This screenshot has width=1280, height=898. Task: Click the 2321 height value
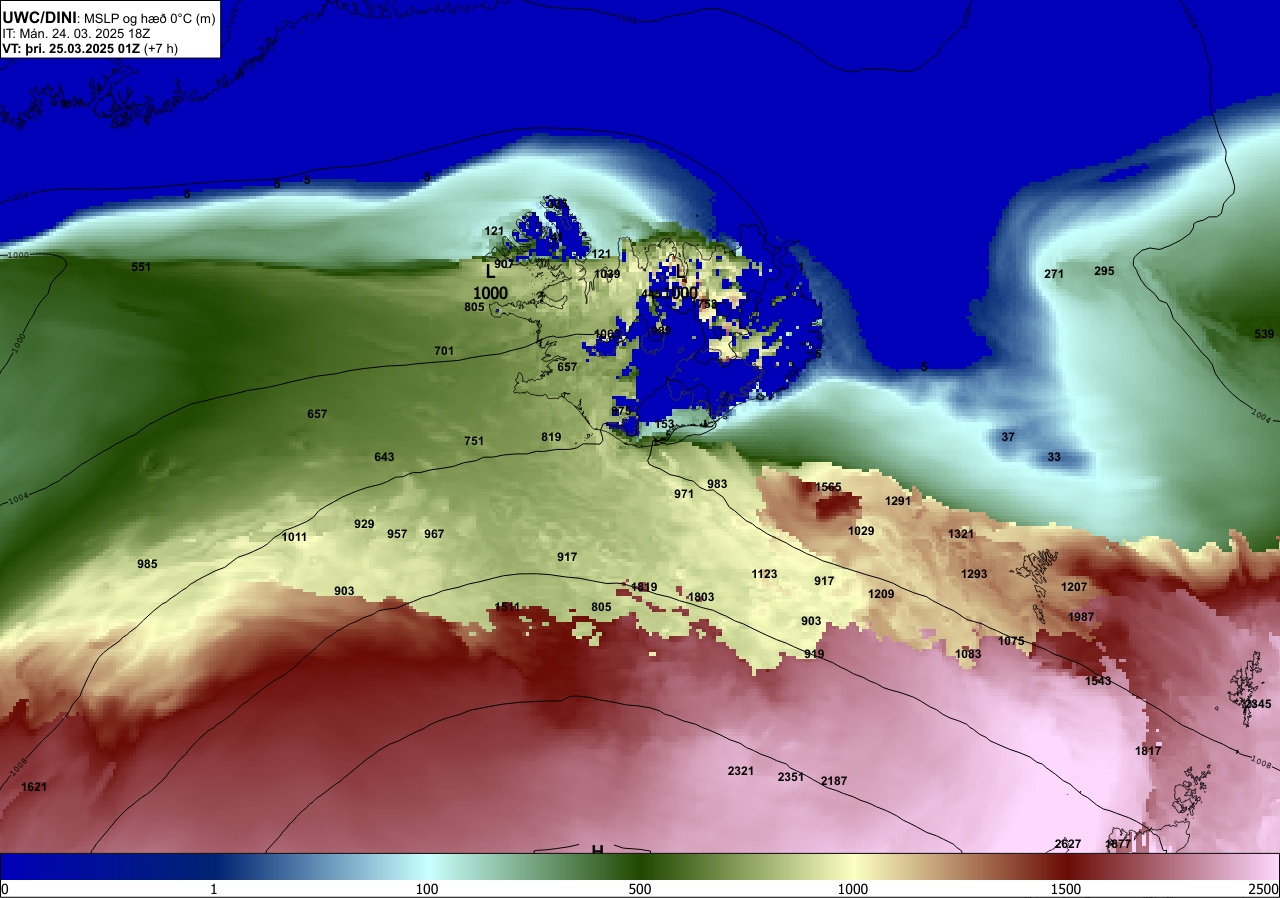741,771
